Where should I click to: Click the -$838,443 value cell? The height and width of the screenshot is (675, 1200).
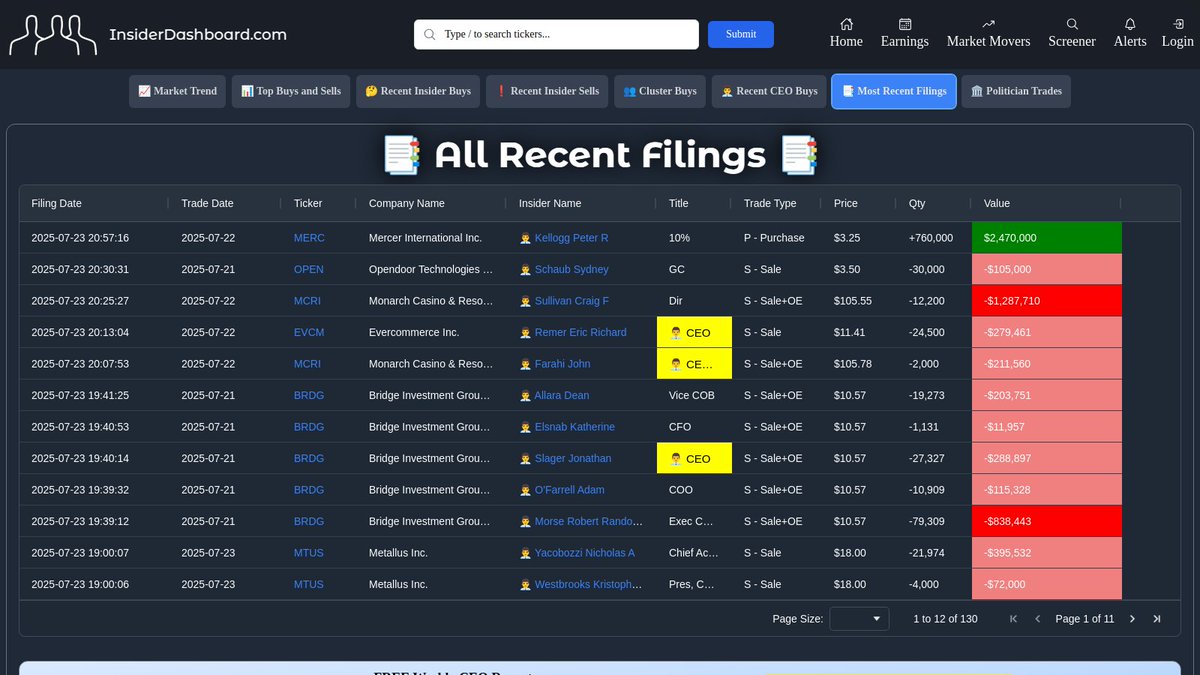click(1047, 521)
